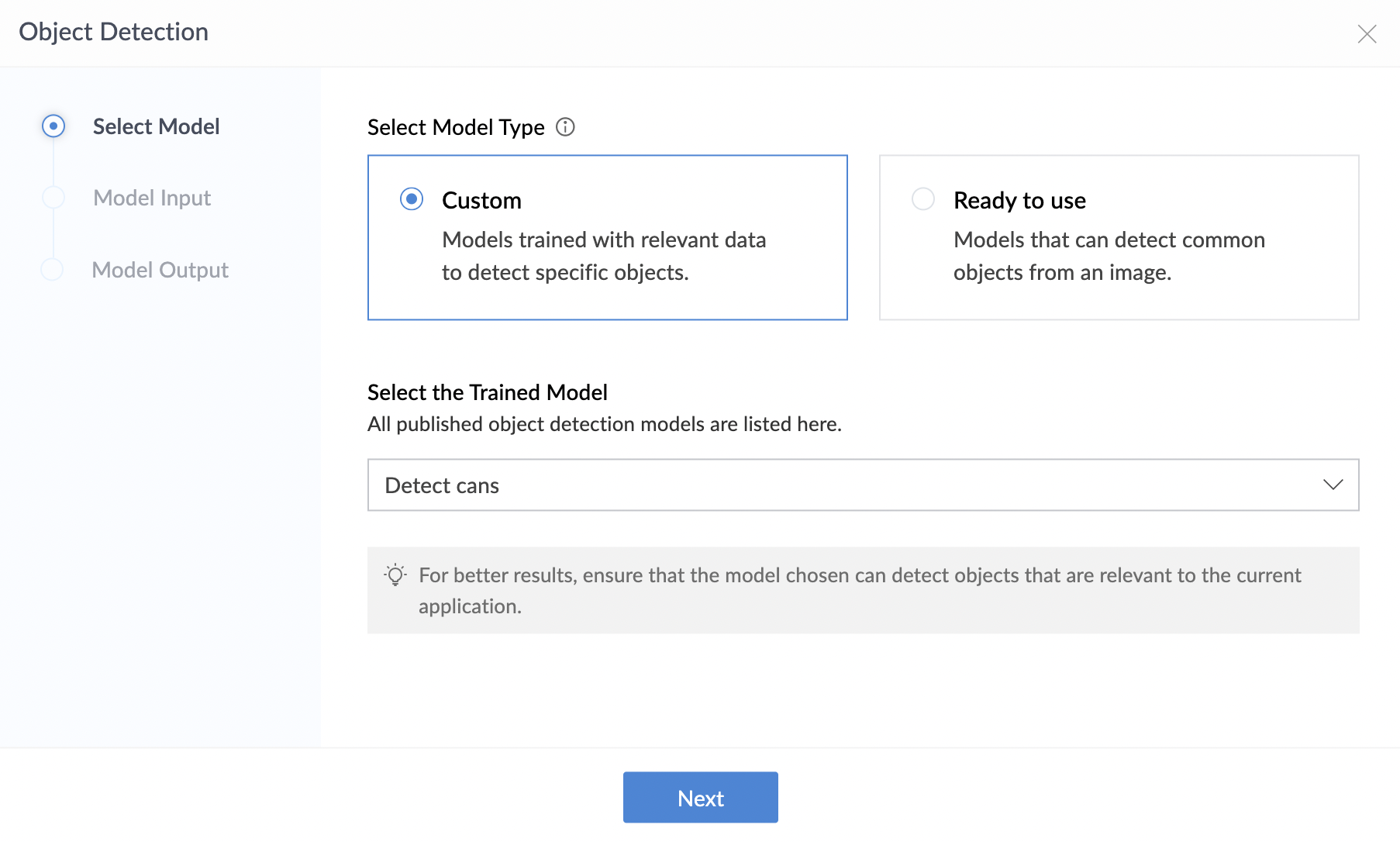Click the Select the Trained Model heading

(x=487, y=392)
